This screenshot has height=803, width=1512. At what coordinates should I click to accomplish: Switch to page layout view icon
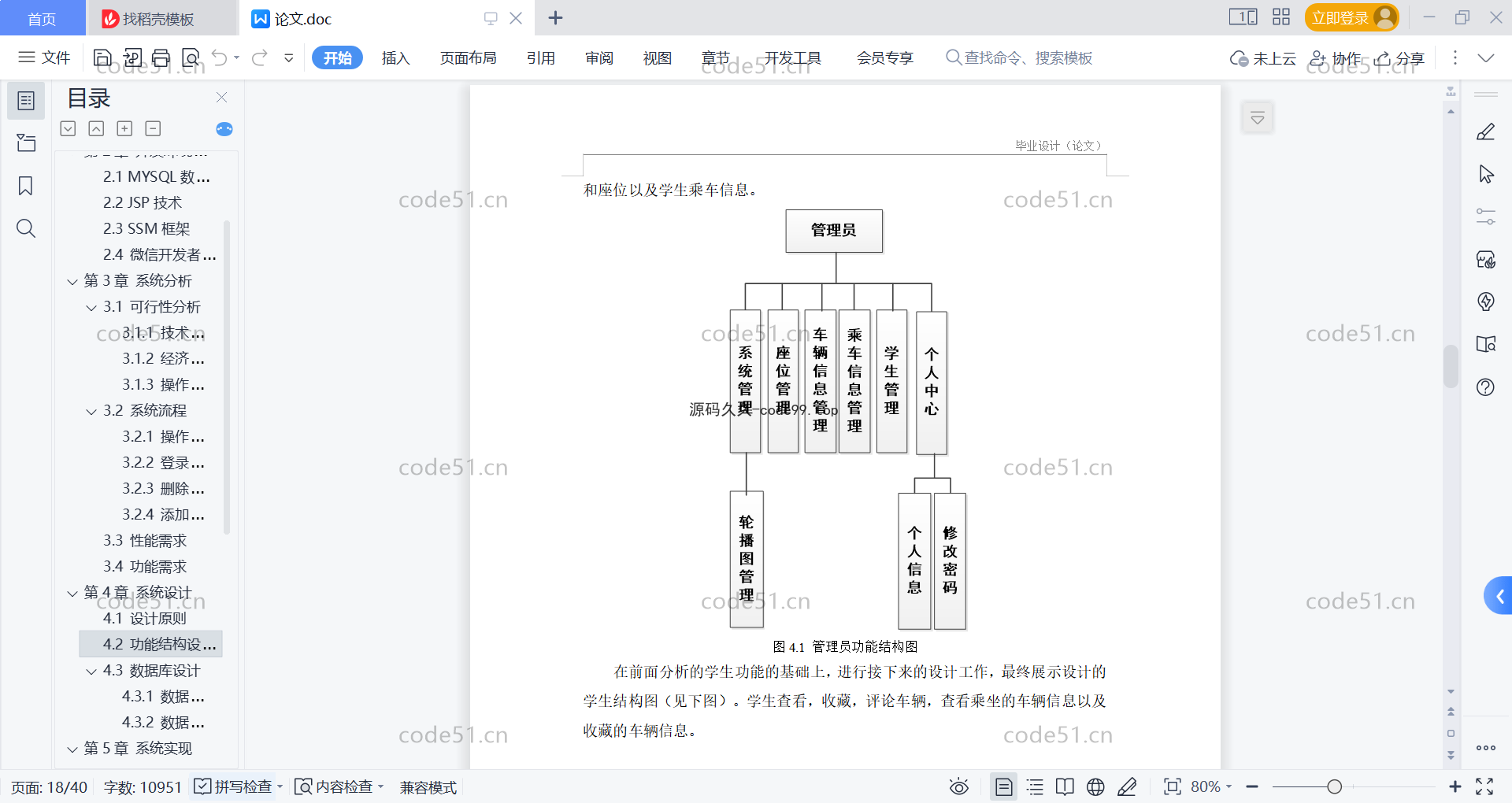click(1004, 786)
